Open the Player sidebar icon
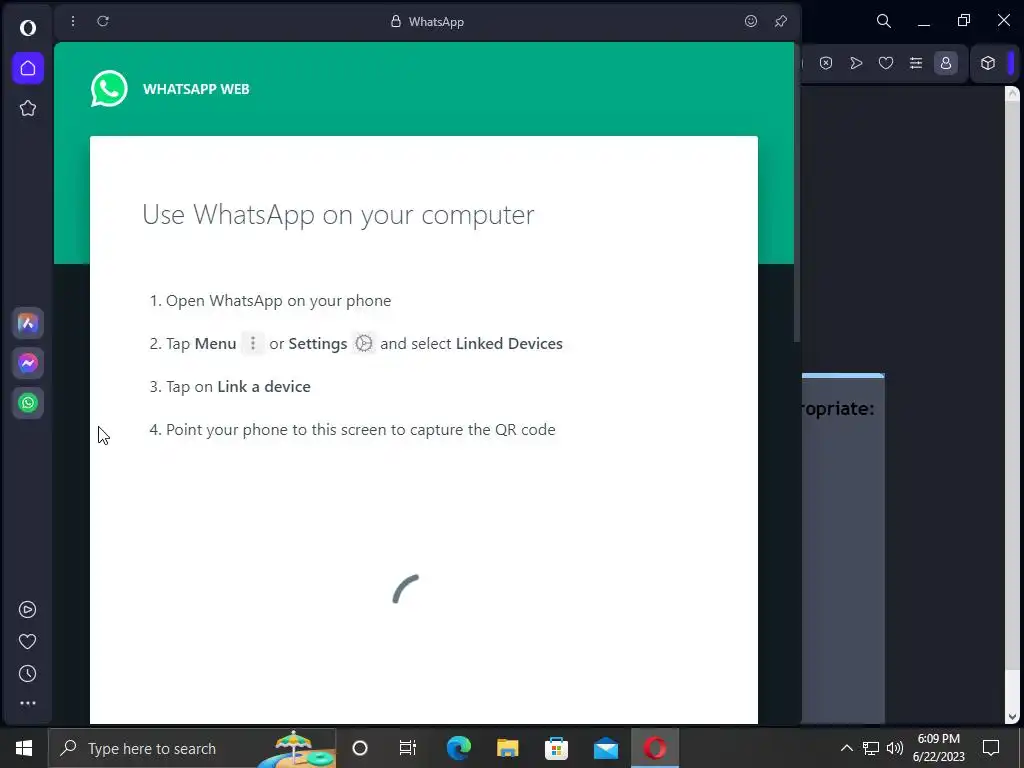The image size is (1024, 768). 27,609
